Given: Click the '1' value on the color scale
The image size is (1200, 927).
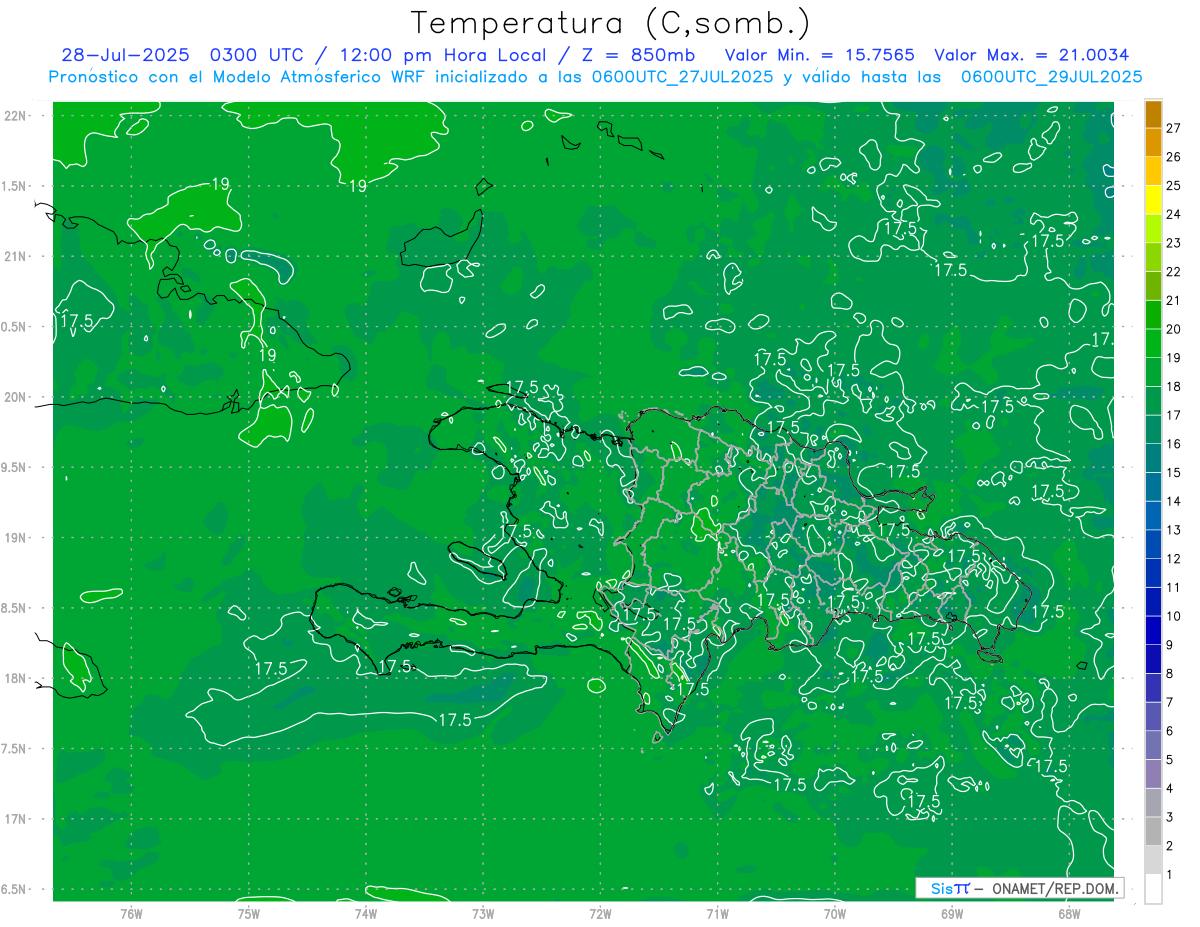Looking at the screenshot, I should point(1170,875).
